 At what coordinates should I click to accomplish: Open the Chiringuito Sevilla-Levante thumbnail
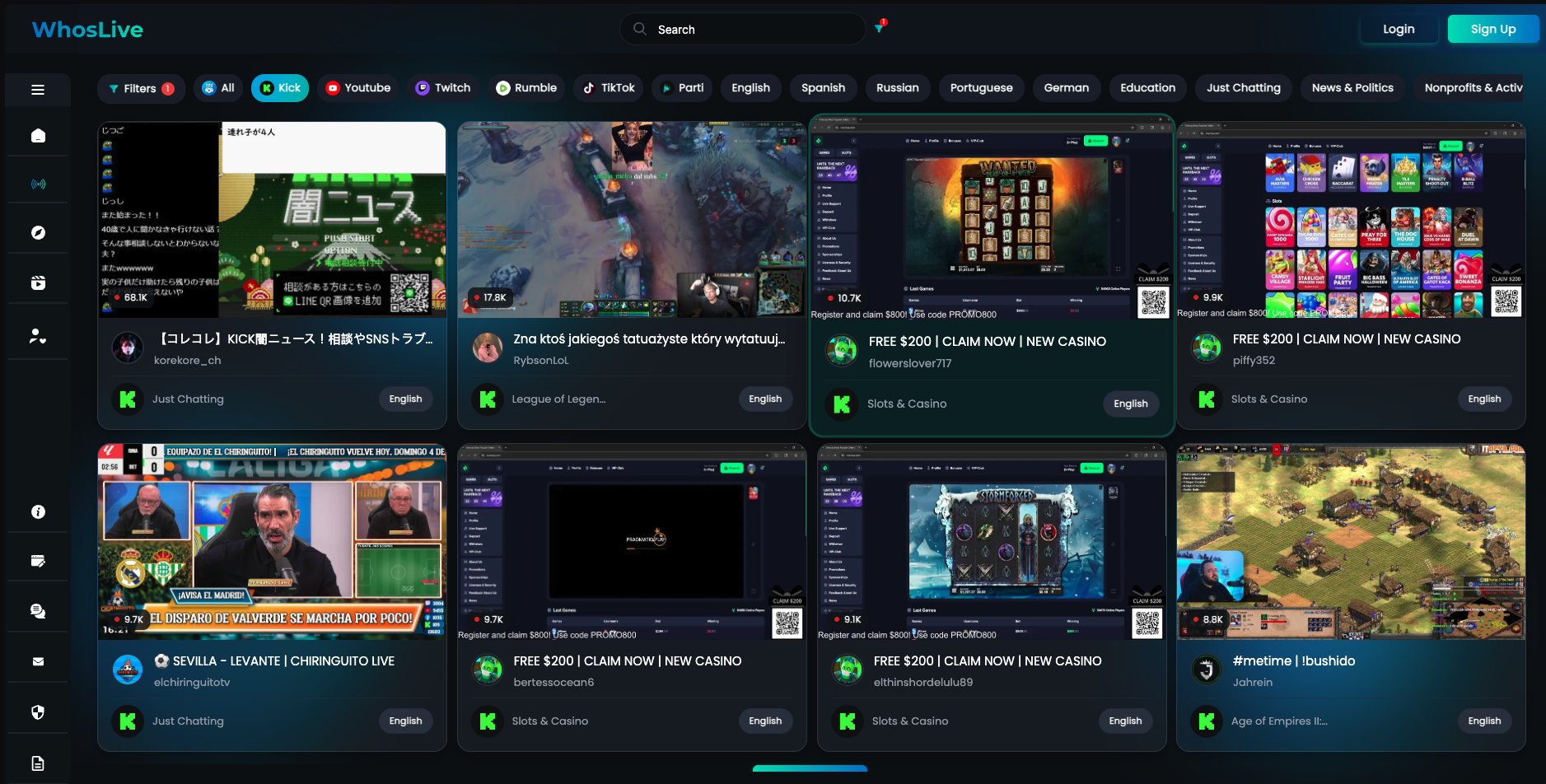pos(272,542)
